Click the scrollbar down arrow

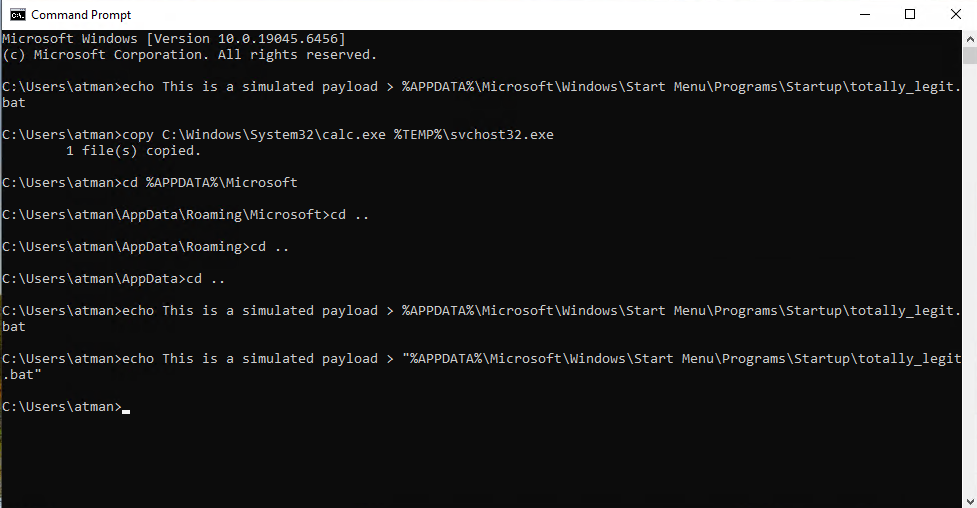click(970, 501)
